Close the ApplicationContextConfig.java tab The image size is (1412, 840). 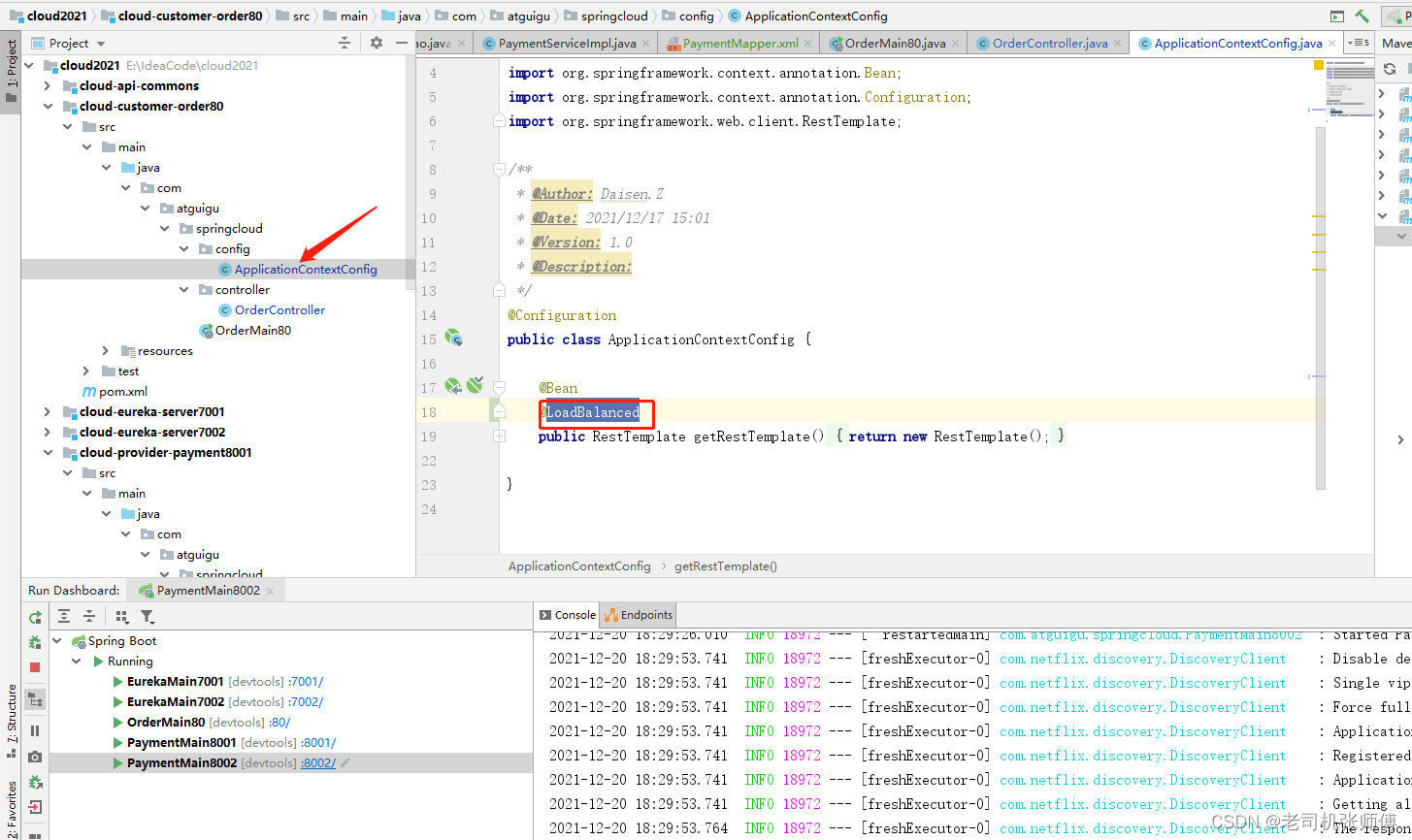click(1333, 44)
